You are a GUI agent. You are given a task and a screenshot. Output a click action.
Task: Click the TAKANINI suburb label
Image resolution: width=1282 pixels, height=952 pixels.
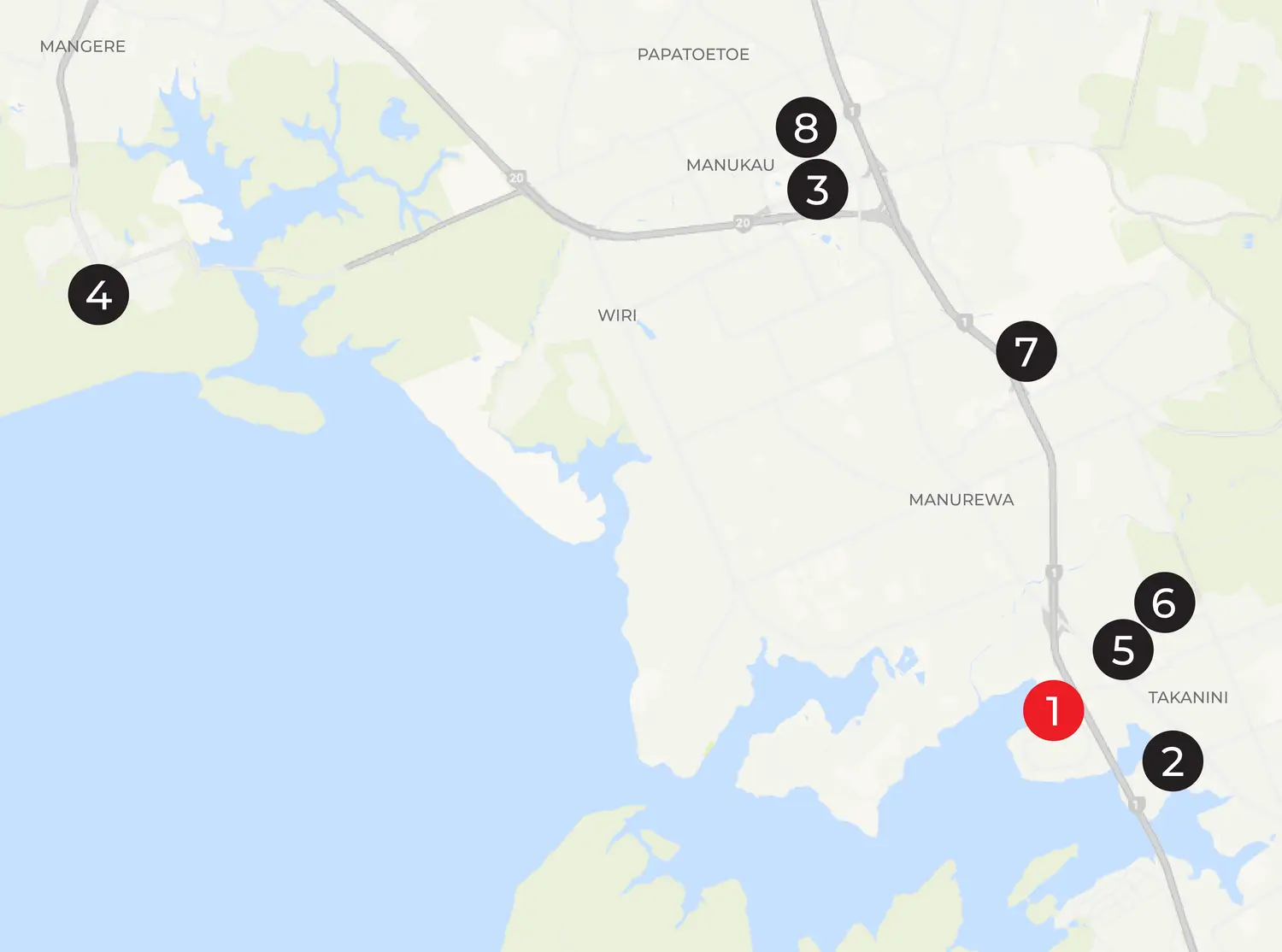tap(1188, 697)
